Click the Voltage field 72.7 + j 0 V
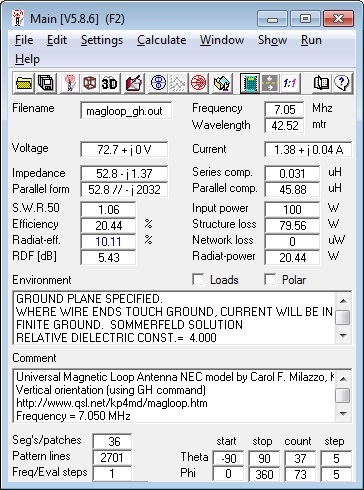364x490 pixels. 124,150
